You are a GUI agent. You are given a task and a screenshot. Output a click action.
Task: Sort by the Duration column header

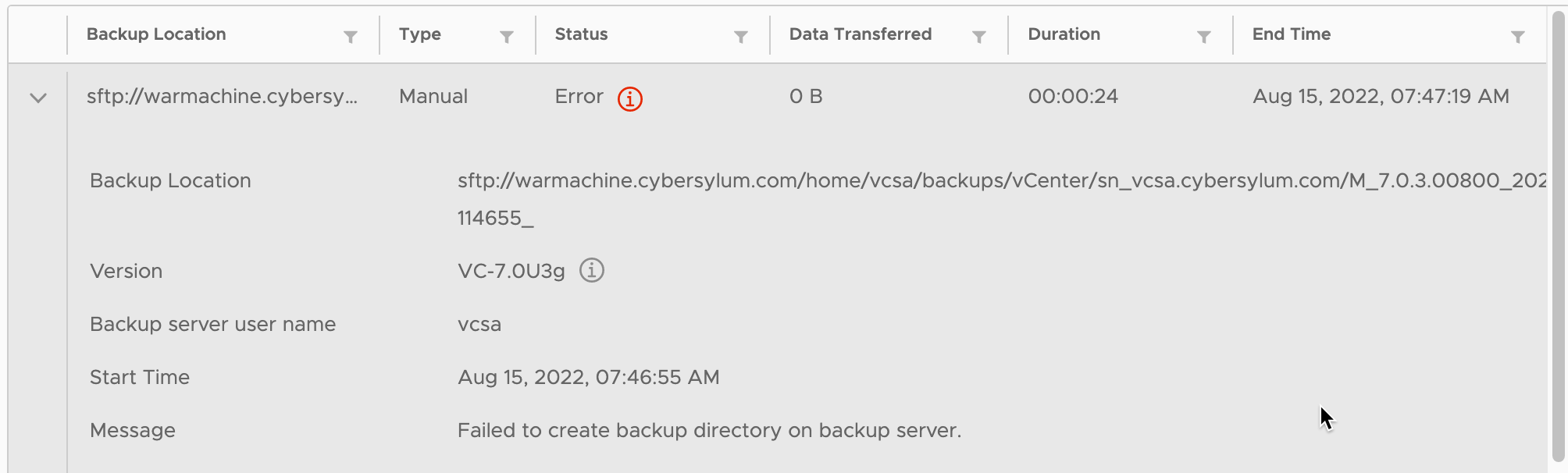1064,34
